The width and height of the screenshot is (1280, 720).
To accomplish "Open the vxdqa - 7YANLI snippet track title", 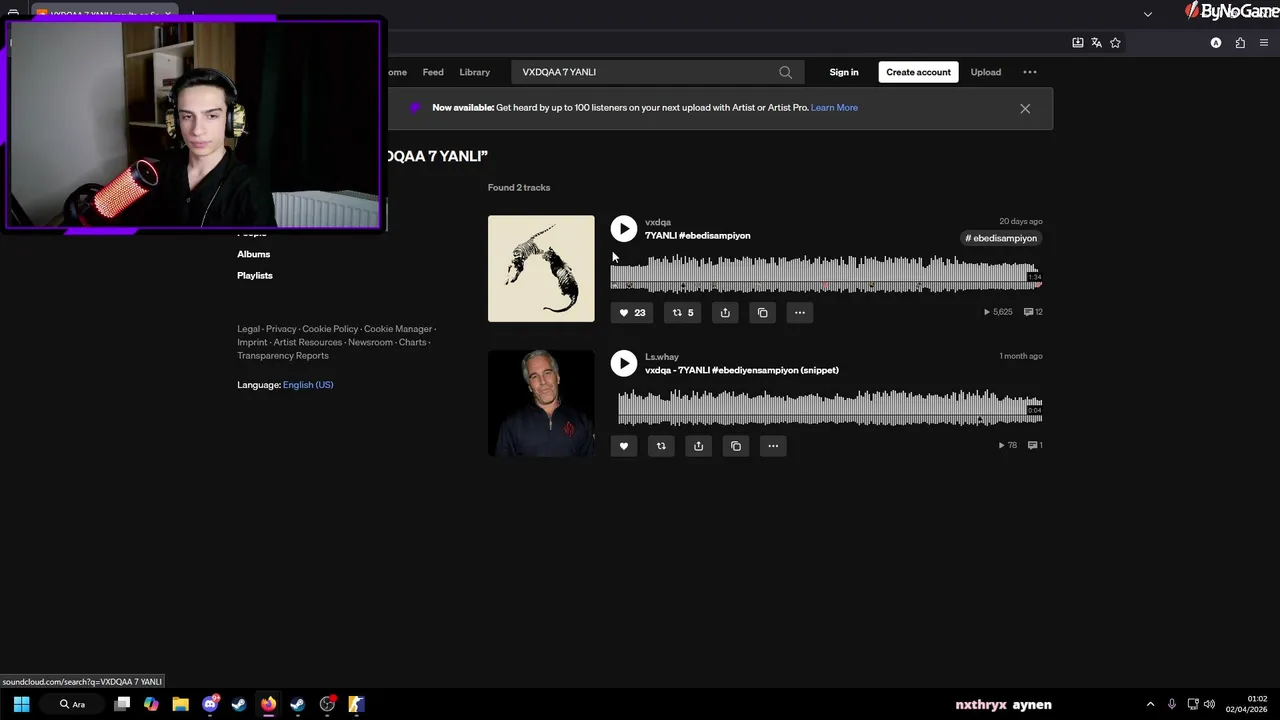I will tap(742, 370).
